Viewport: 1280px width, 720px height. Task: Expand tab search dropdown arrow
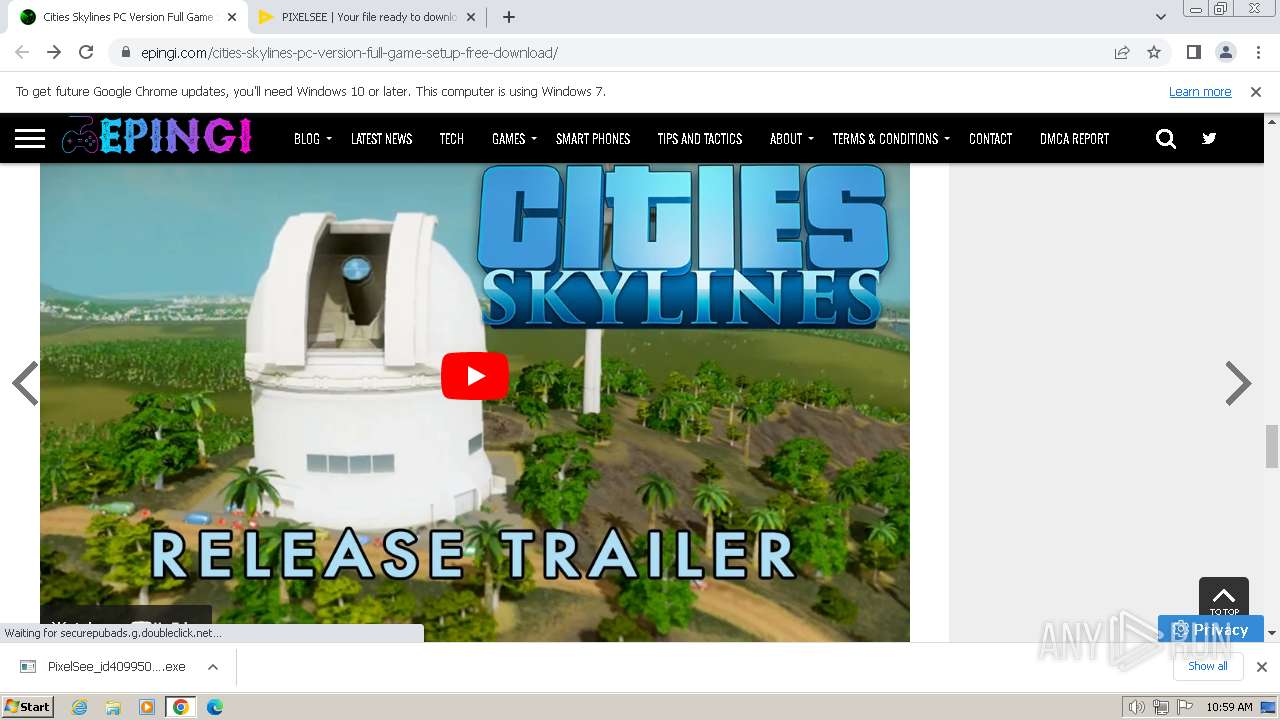[1160, 17]
